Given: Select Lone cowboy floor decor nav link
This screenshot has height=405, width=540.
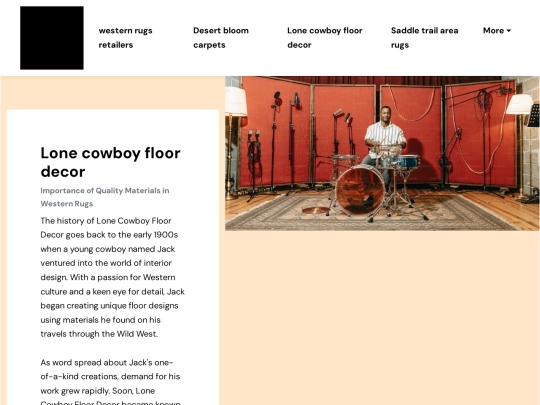Looking at the screenshot, I should [324, 38].
